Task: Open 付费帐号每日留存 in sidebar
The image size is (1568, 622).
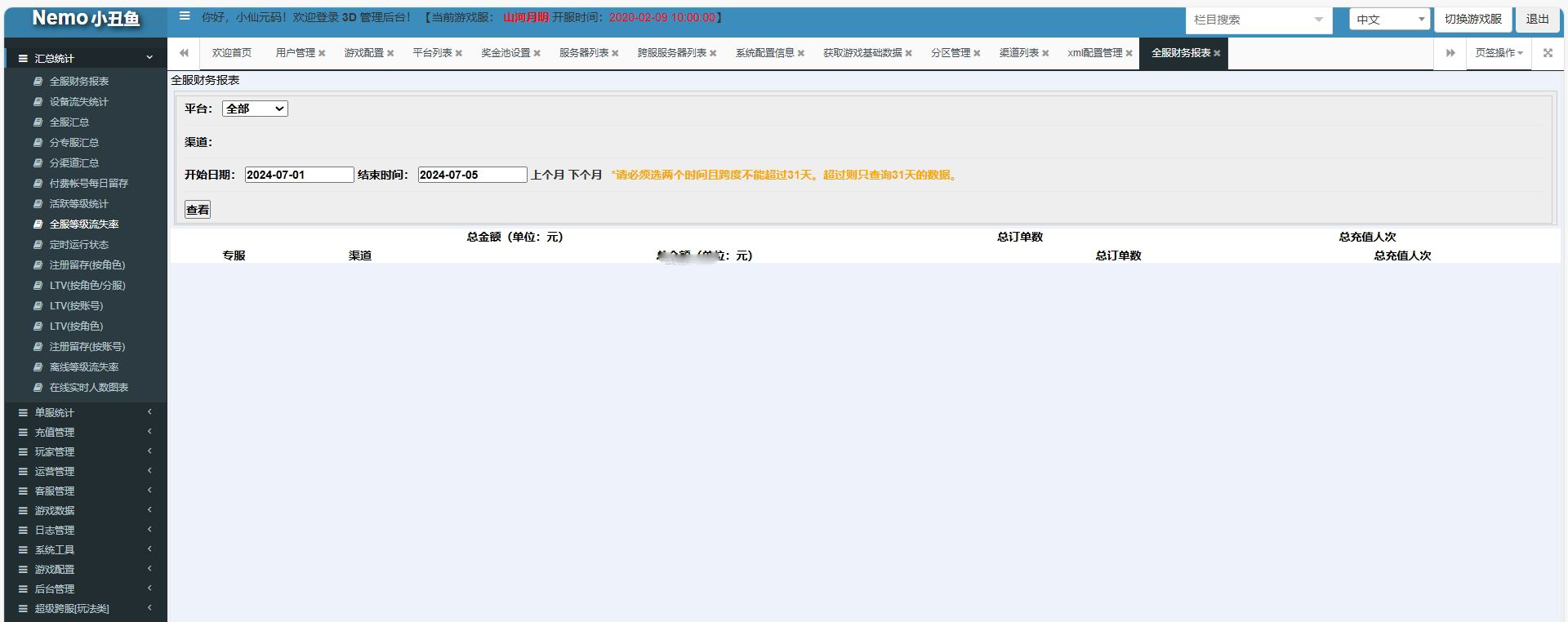Action: (x=89, y=184)
